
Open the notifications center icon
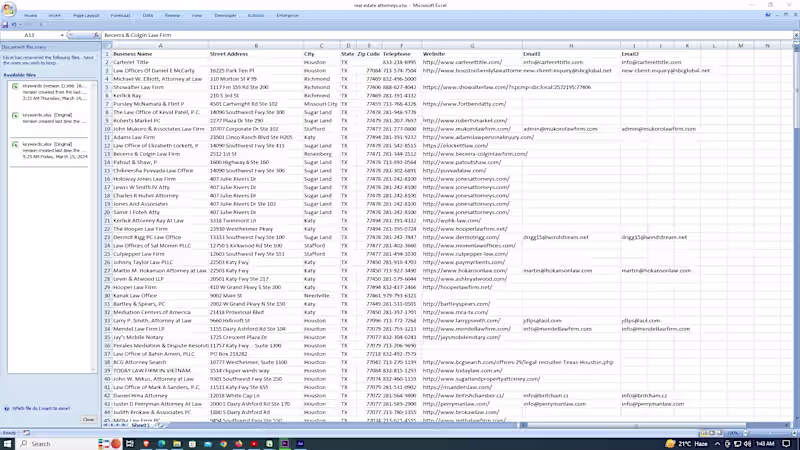786,443
